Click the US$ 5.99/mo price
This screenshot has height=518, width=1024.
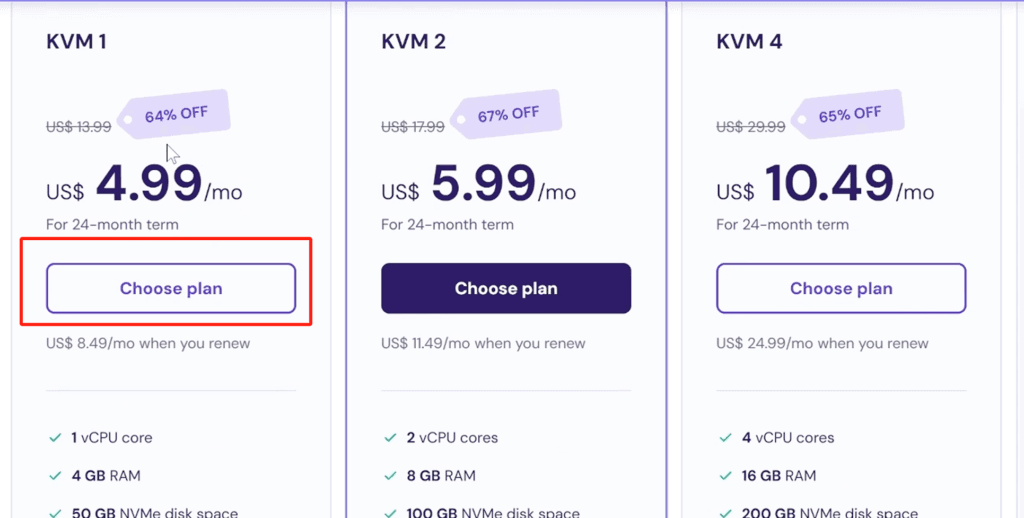click(479, 185)
